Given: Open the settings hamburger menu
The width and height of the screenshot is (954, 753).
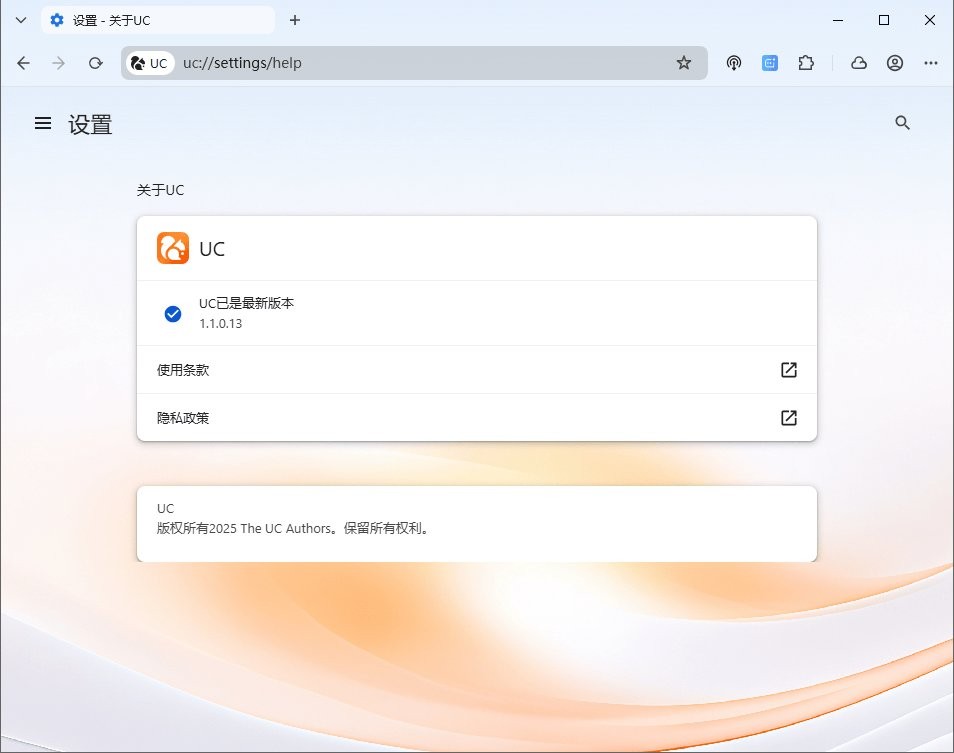Looking at the screenshot, I should click(x=43, y=123).
